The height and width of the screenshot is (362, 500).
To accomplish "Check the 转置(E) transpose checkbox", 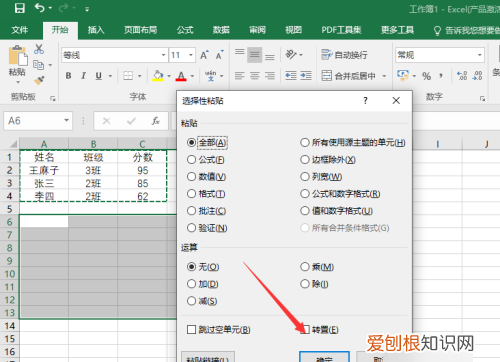I will click(319, 330).
